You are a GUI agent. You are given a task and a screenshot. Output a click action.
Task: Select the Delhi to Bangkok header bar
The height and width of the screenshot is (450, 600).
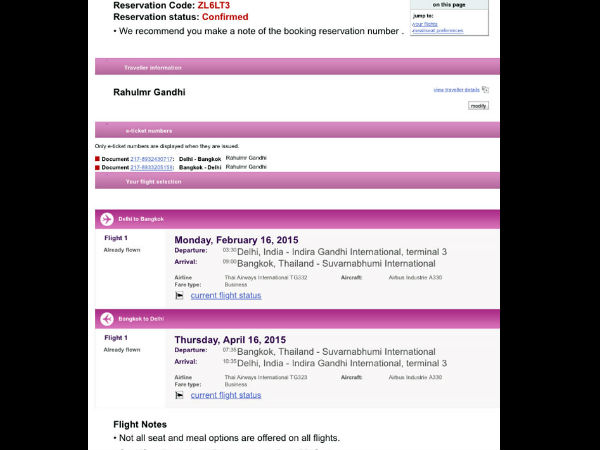[x=300, y=219]
